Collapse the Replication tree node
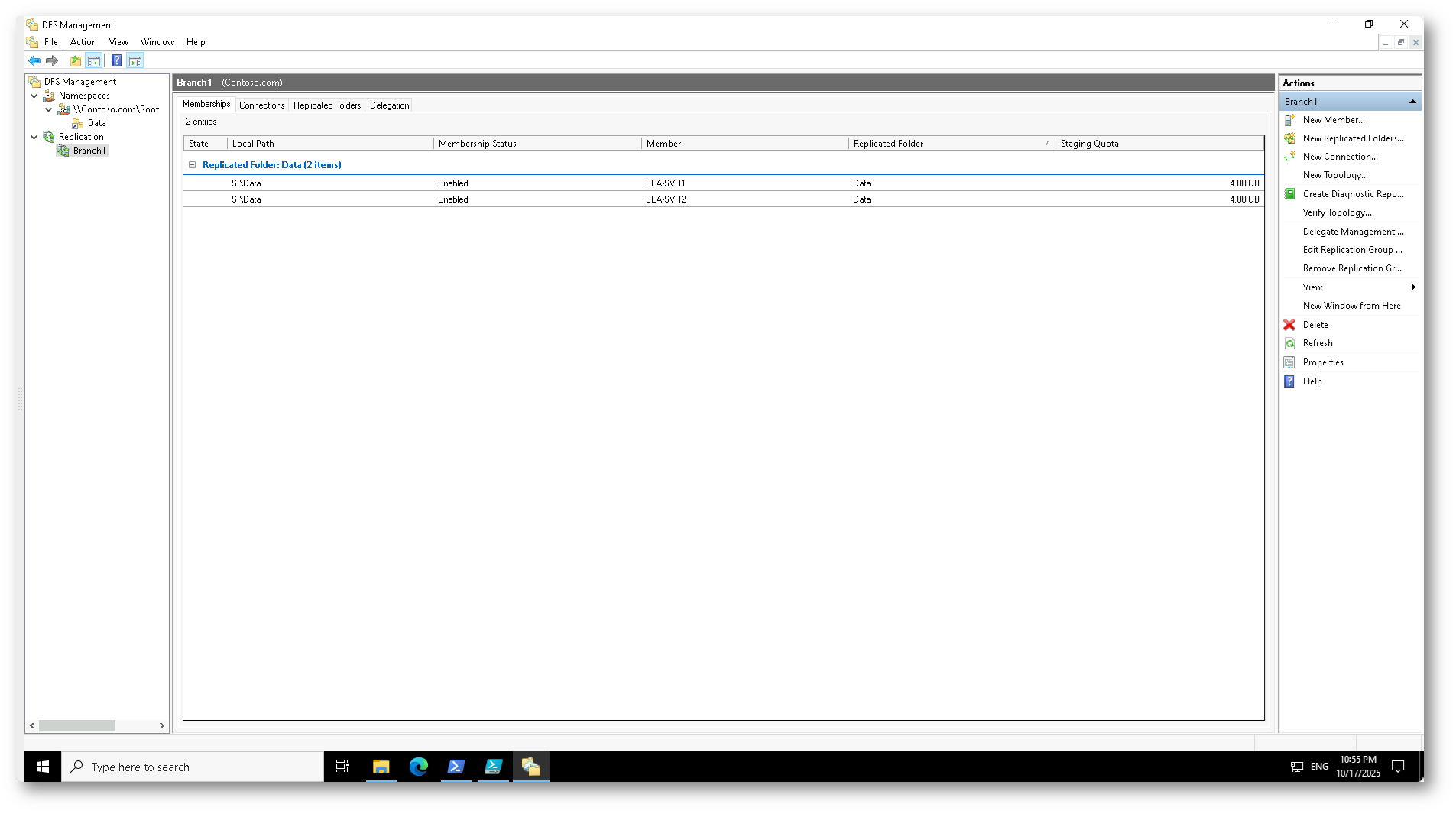The height and width of the screenshot is (814, 1456). pos(34,138)
